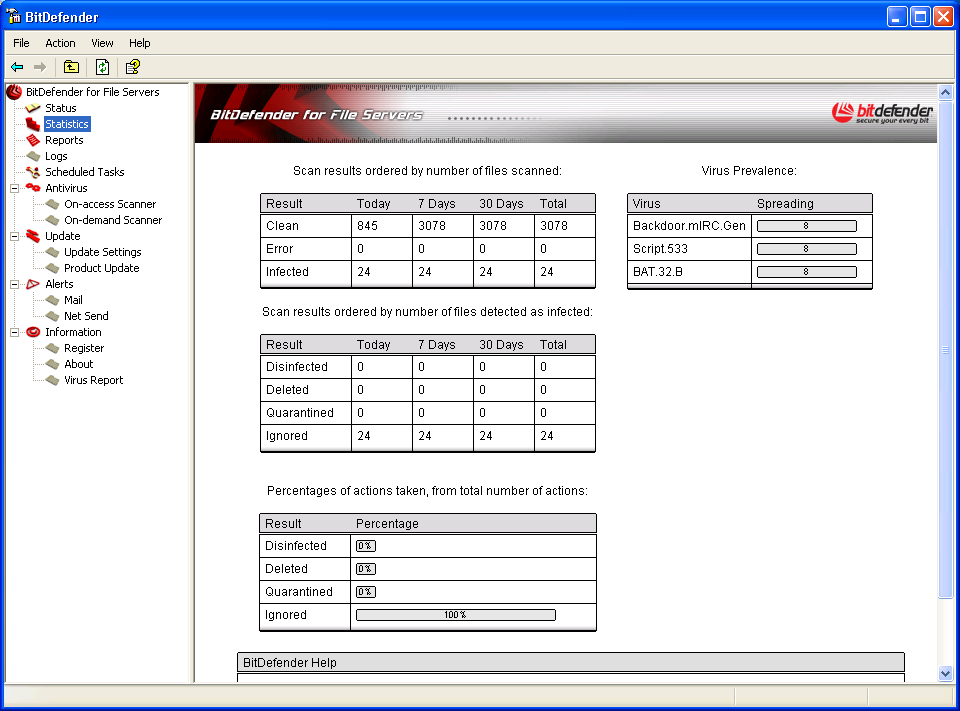Open Virus Report under Information
This screenshot has height=711, width=960.
point(94,380)
